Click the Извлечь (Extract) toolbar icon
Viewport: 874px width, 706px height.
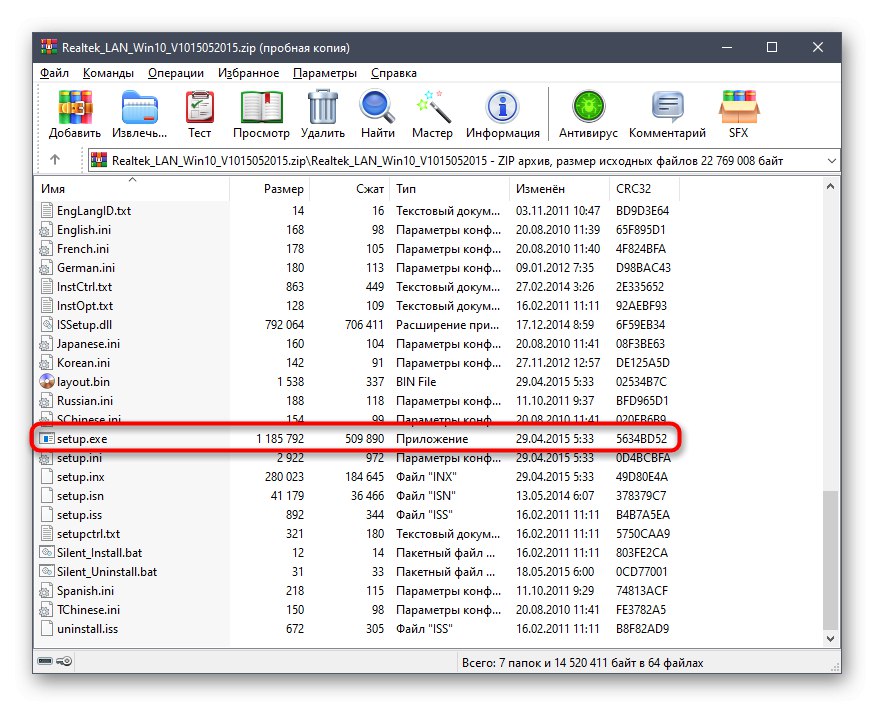point(139,107)
